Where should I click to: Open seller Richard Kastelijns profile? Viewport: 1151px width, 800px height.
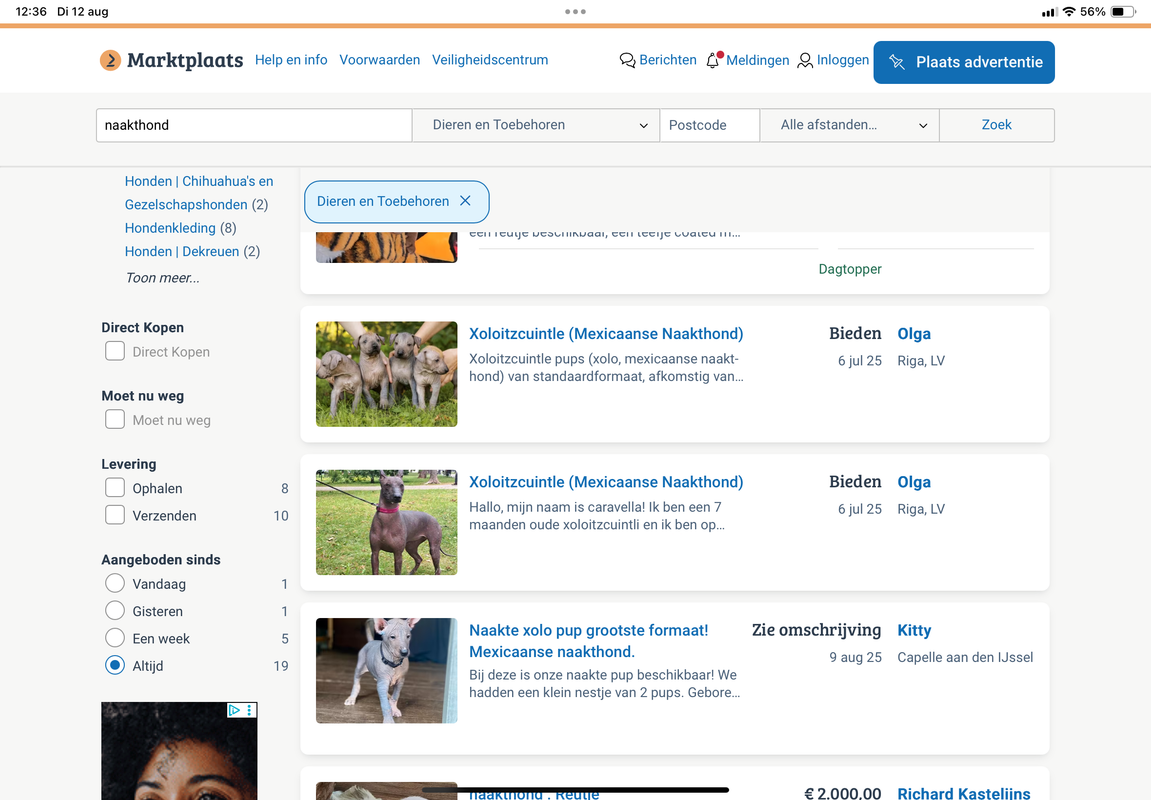[x=964, y=793]
